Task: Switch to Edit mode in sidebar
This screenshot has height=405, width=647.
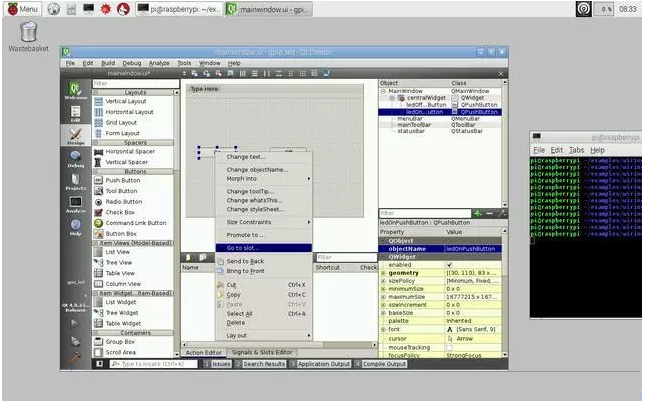Action: (74, 112)
